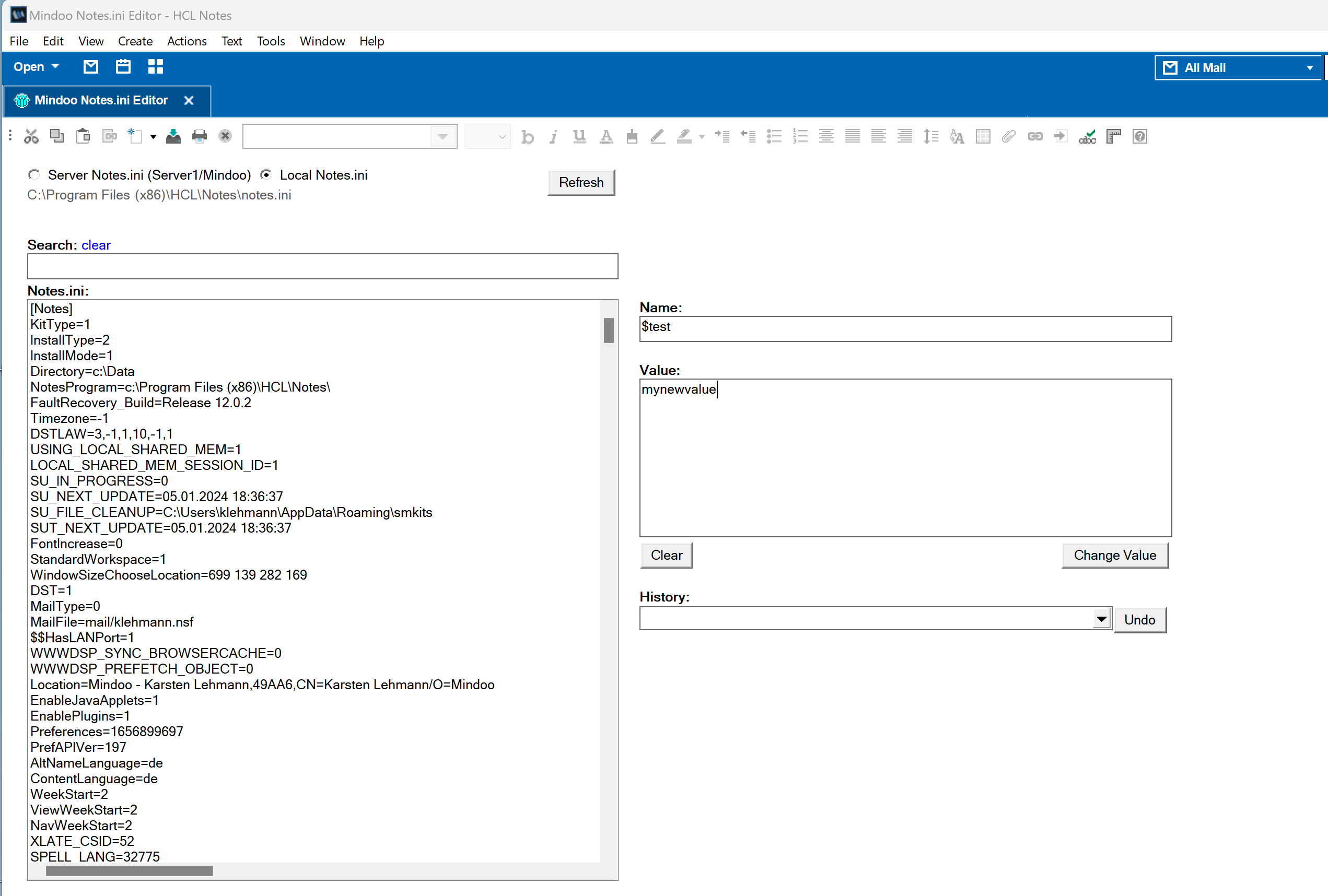Click into the Search input field
Viewport: 1328px width, 896px height.
pos(322,267)
